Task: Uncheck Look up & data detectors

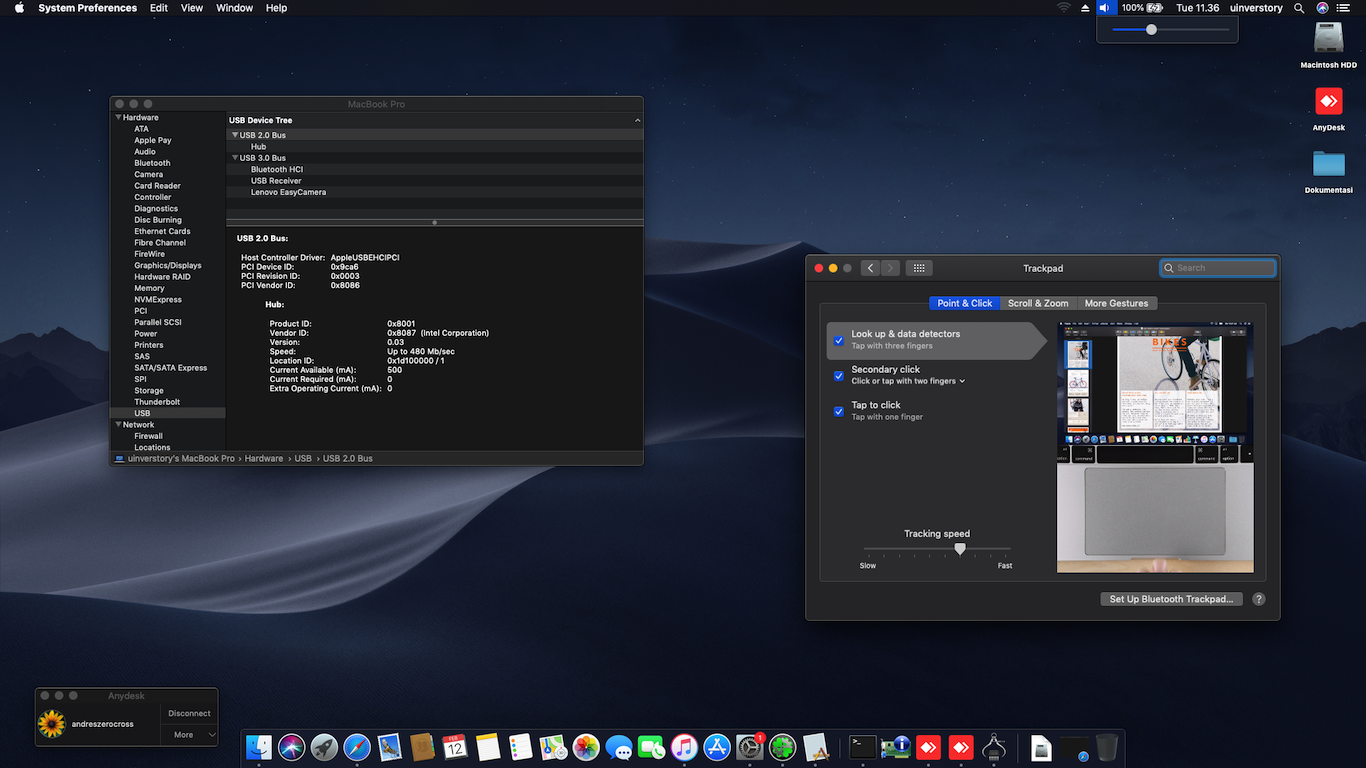Action: point(839,340)
